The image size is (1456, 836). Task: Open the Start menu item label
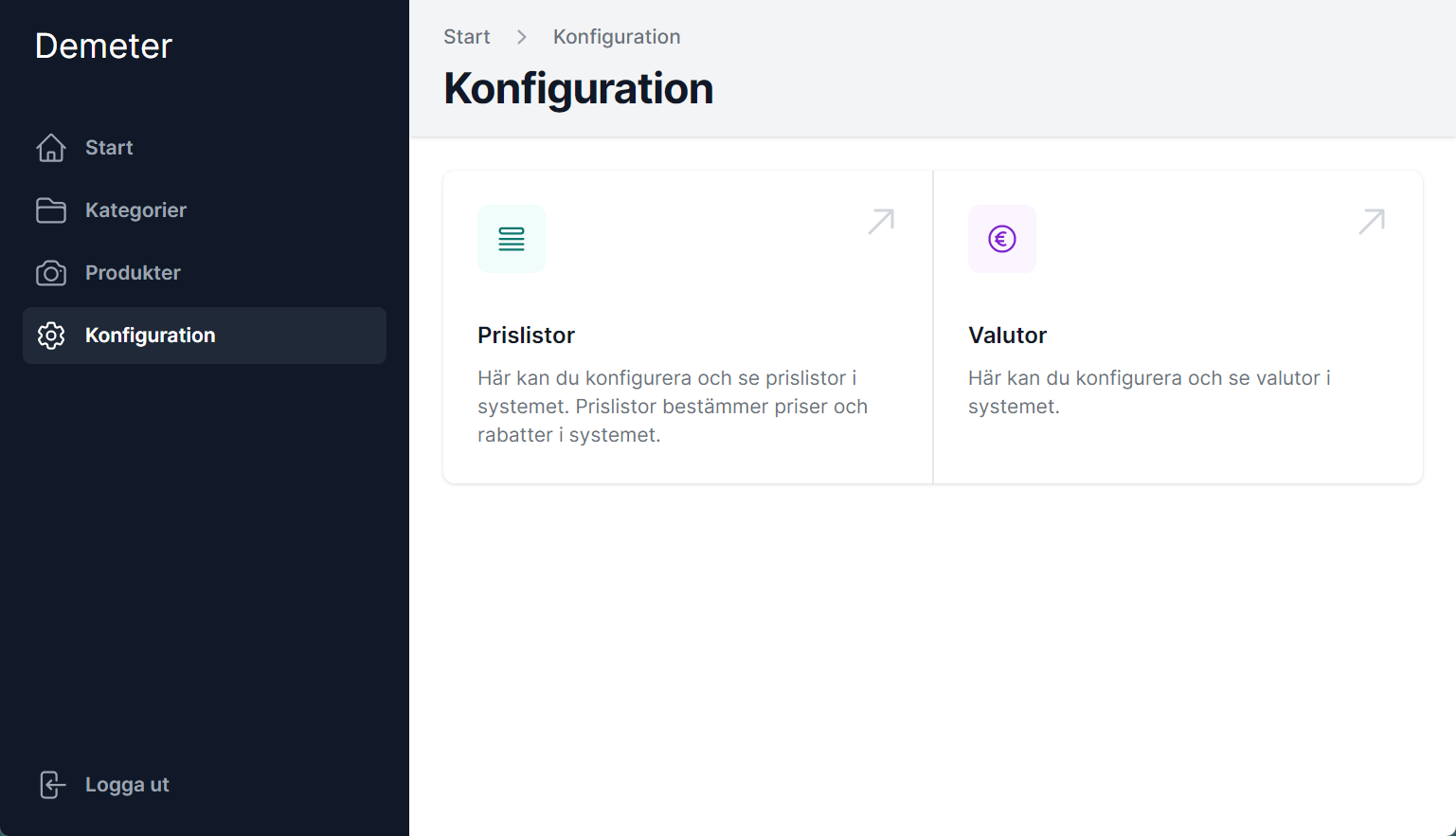pos(109,148)
